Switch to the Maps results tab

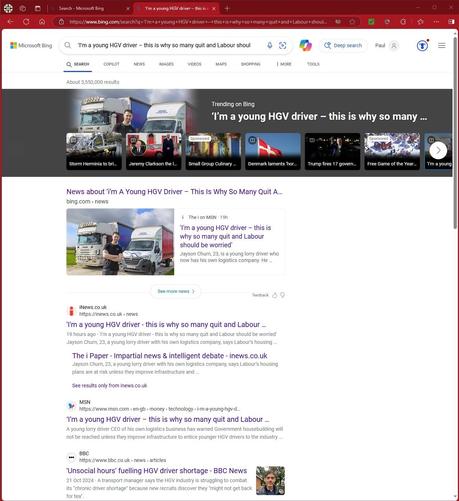pos(221,64)
